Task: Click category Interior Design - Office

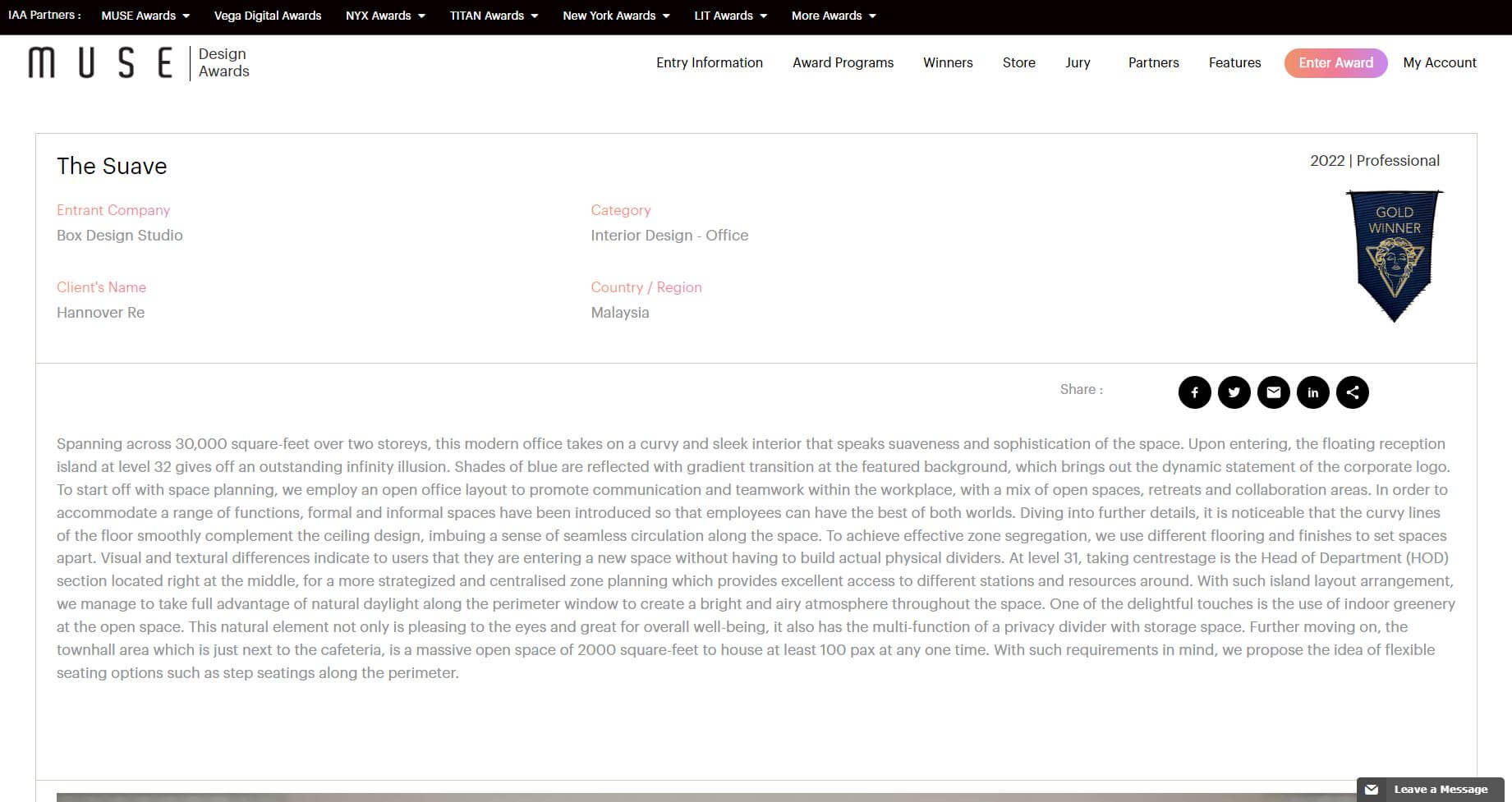Action: (x=669, y=235)
